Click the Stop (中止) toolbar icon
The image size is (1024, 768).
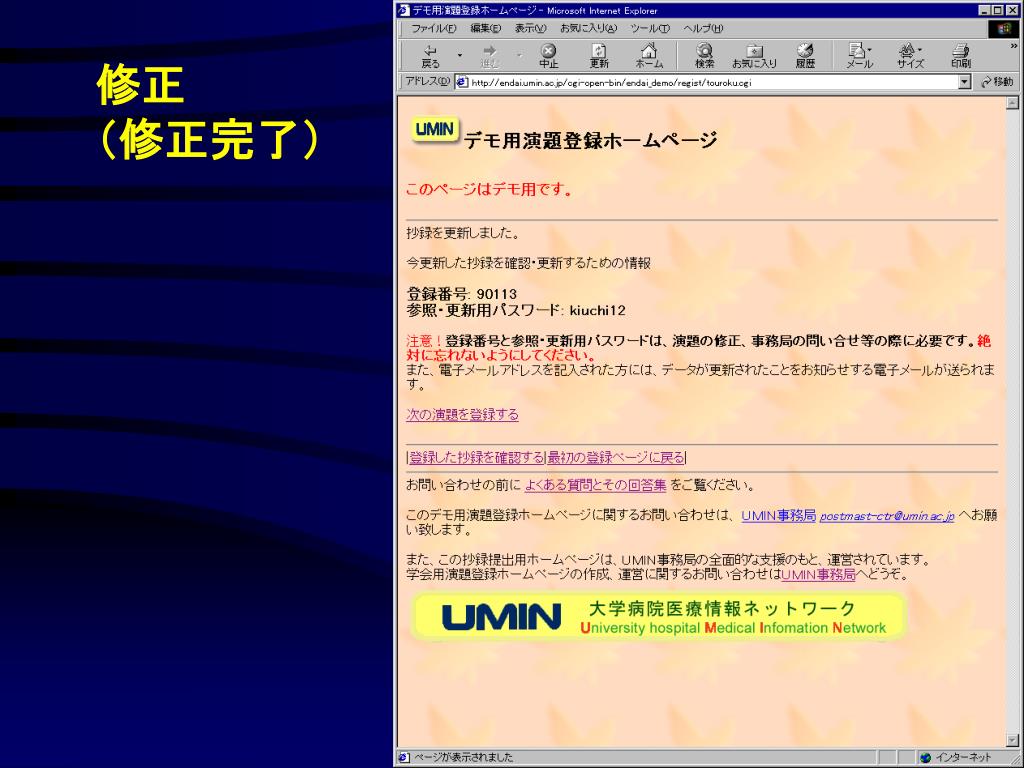tap(549, 56)
